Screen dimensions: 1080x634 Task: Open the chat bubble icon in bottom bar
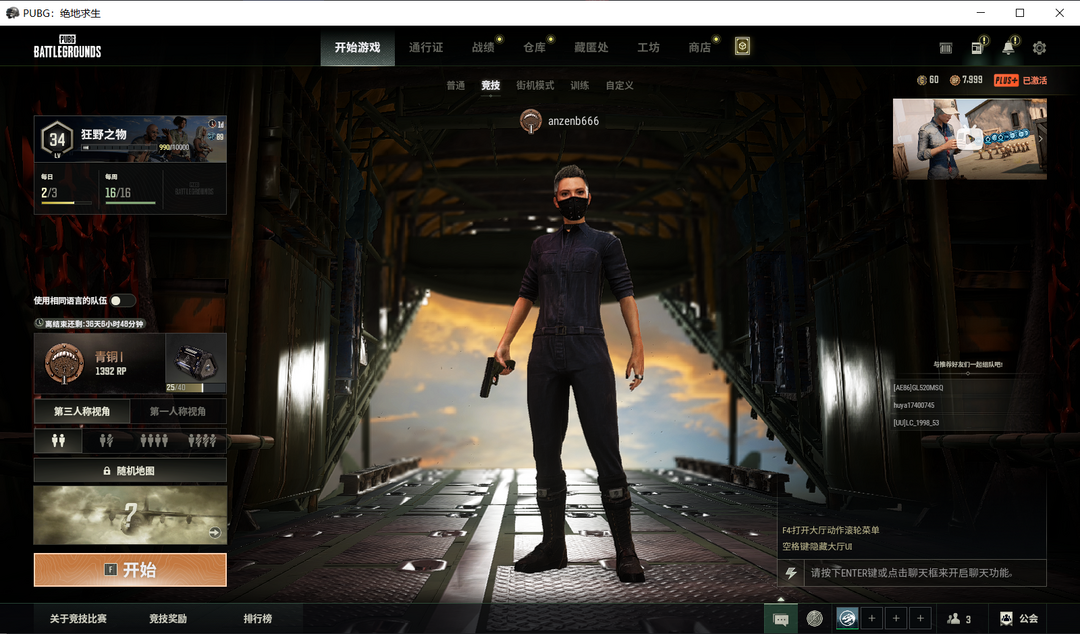coord(781,619)
